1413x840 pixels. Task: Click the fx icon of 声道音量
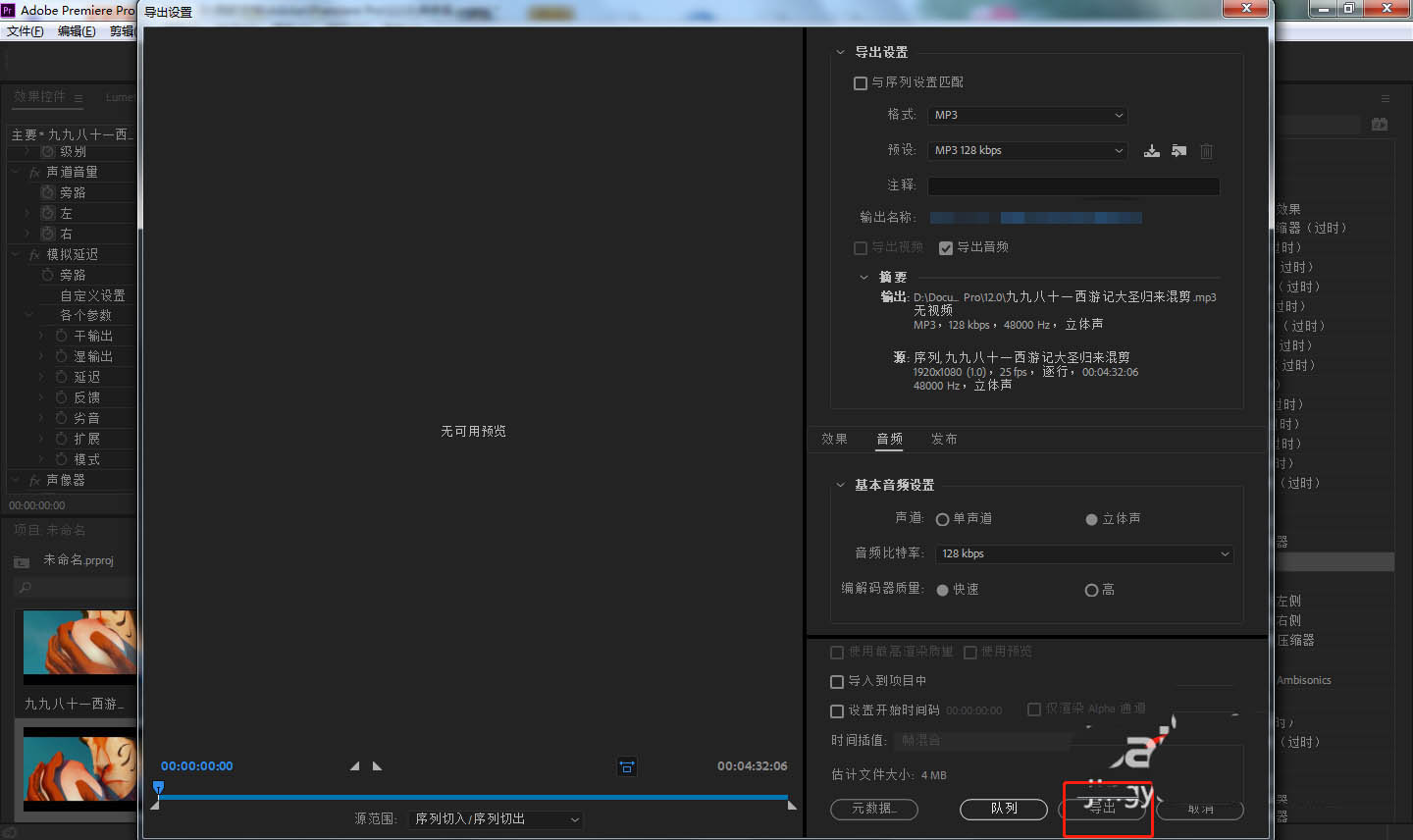coord(34,173)
